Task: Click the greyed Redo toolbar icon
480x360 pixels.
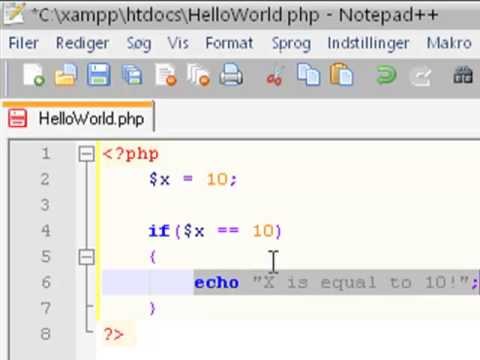Action: pos(421,76)
